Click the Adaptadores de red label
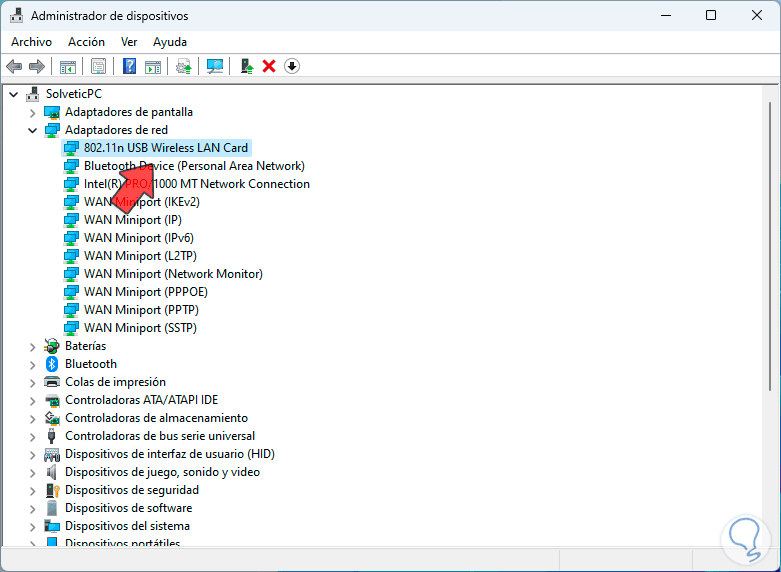781x572 pixels. click(117, 130)
